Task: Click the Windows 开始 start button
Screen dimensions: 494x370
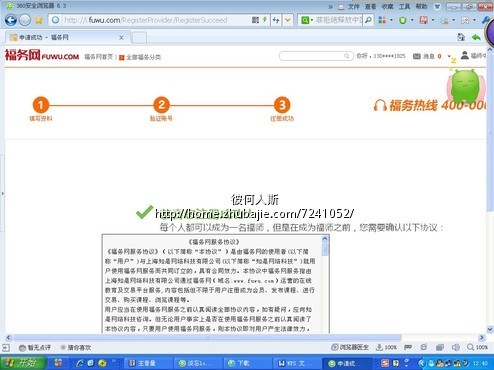Action: [x=23, y=363]
